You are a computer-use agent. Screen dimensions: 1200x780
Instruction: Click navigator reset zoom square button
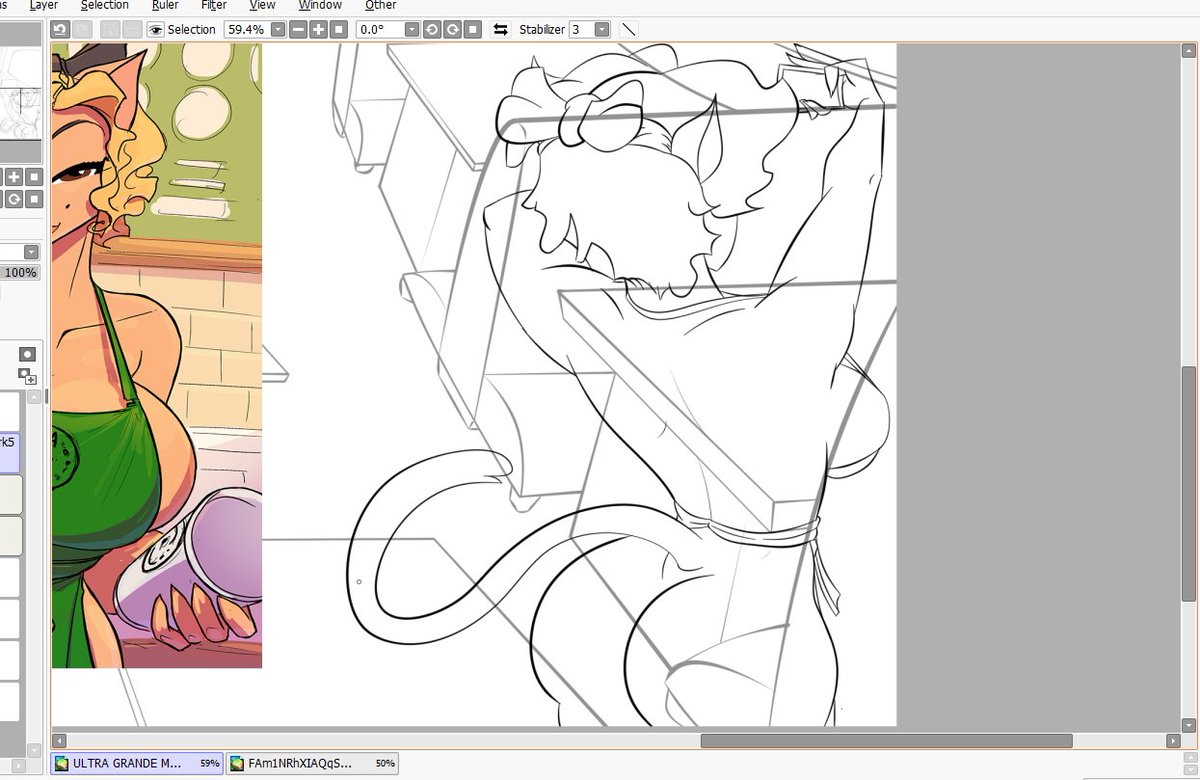coord(34,177)
